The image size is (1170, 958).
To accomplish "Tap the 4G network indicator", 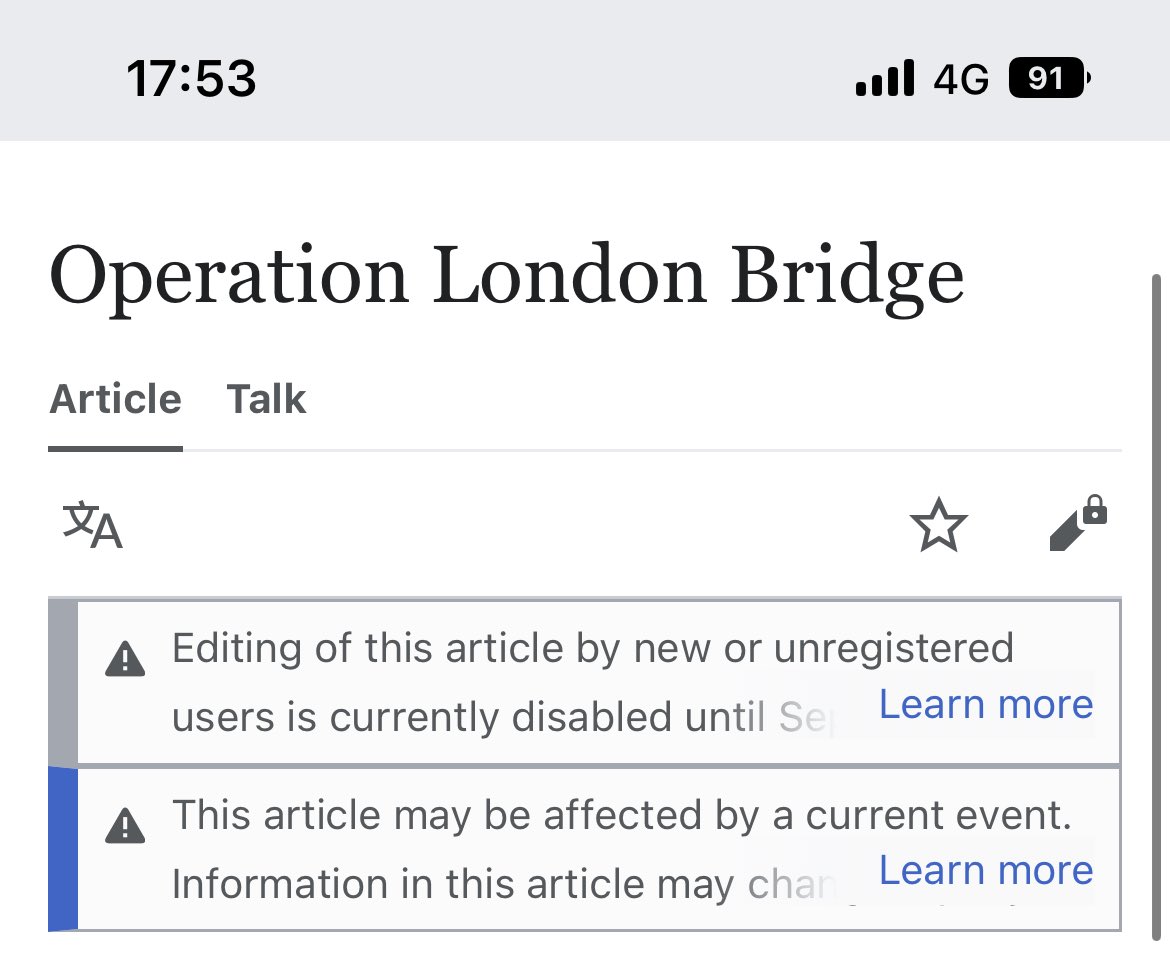I will pos(960,78).
